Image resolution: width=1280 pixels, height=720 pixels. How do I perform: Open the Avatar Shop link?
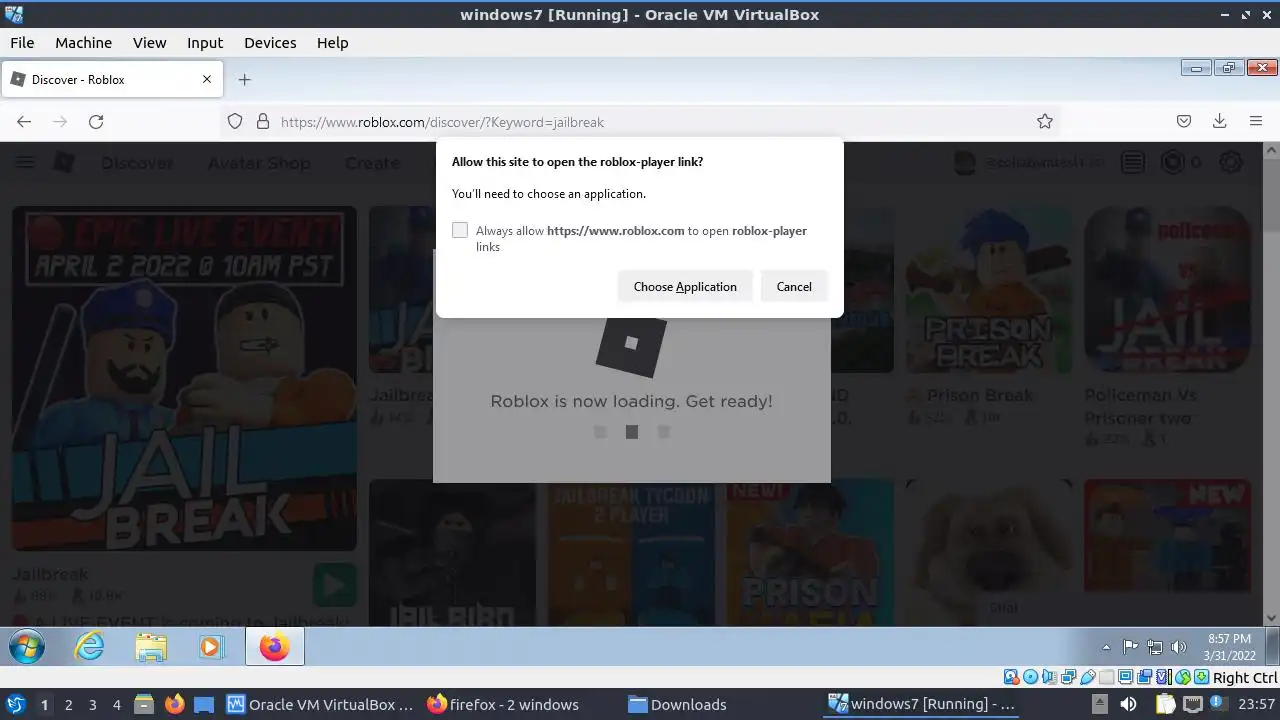259,163
